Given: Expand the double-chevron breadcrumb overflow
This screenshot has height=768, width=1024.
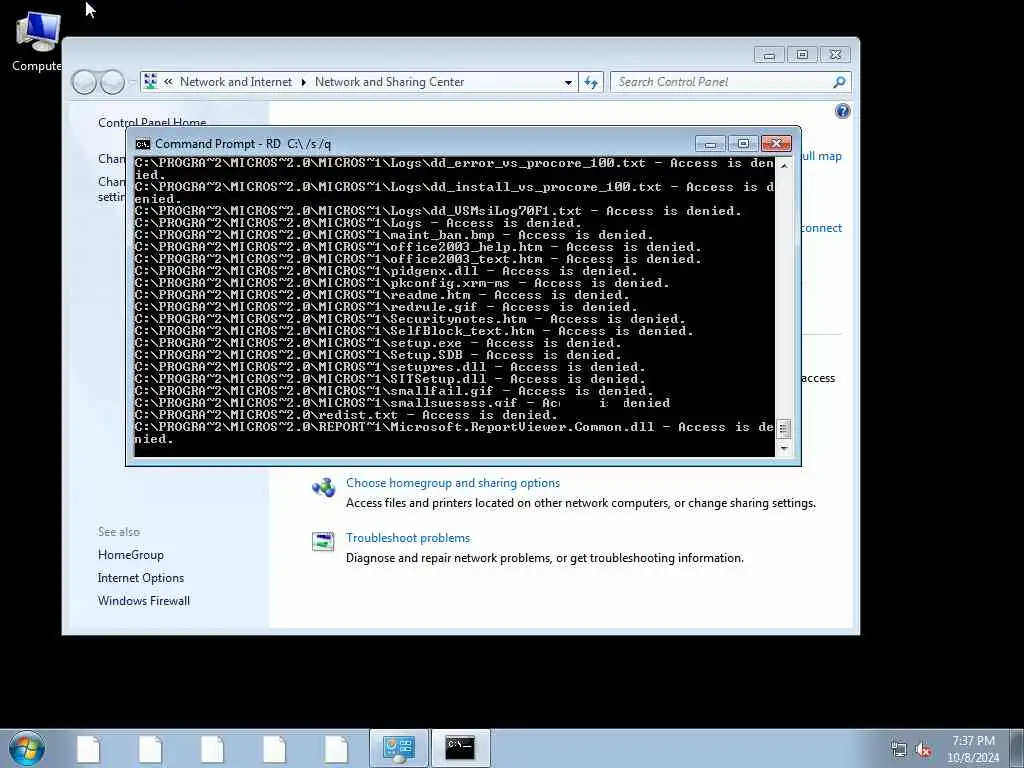Looking at the screenshot, I should point(168,82).
